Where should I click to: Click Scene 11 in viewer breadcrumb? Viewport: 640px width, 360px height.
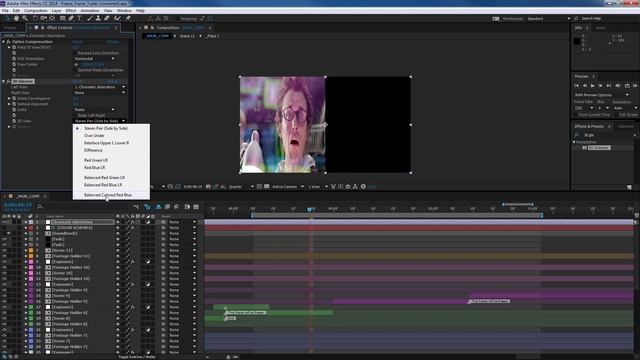187,36
